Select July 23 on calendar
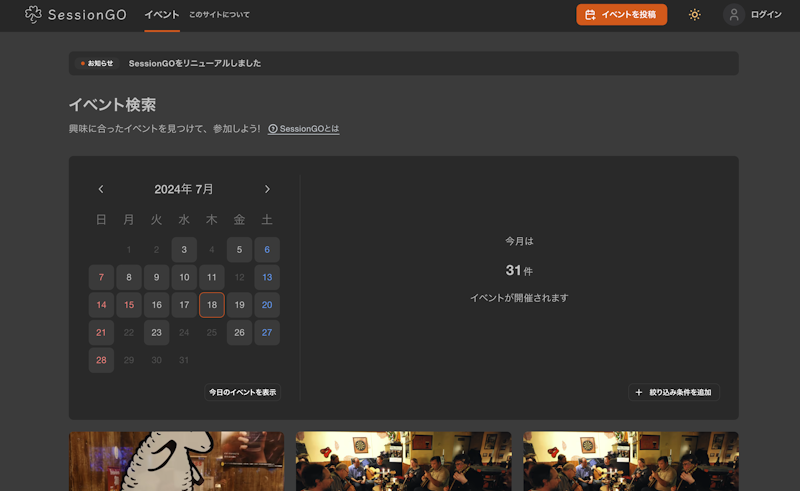This screenshot has height=491, width=800. [157, 332]
